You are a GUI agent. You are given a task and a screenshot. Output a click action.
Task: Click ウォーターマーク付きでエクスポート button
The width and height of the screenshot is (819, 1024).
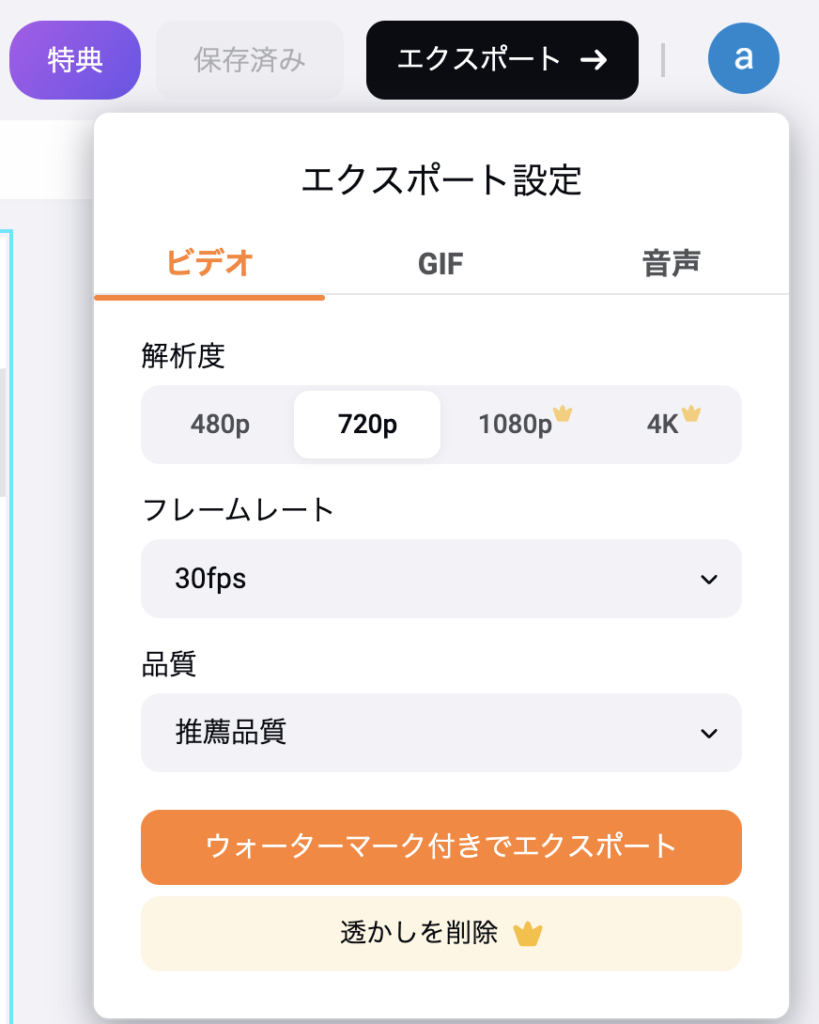441,847
